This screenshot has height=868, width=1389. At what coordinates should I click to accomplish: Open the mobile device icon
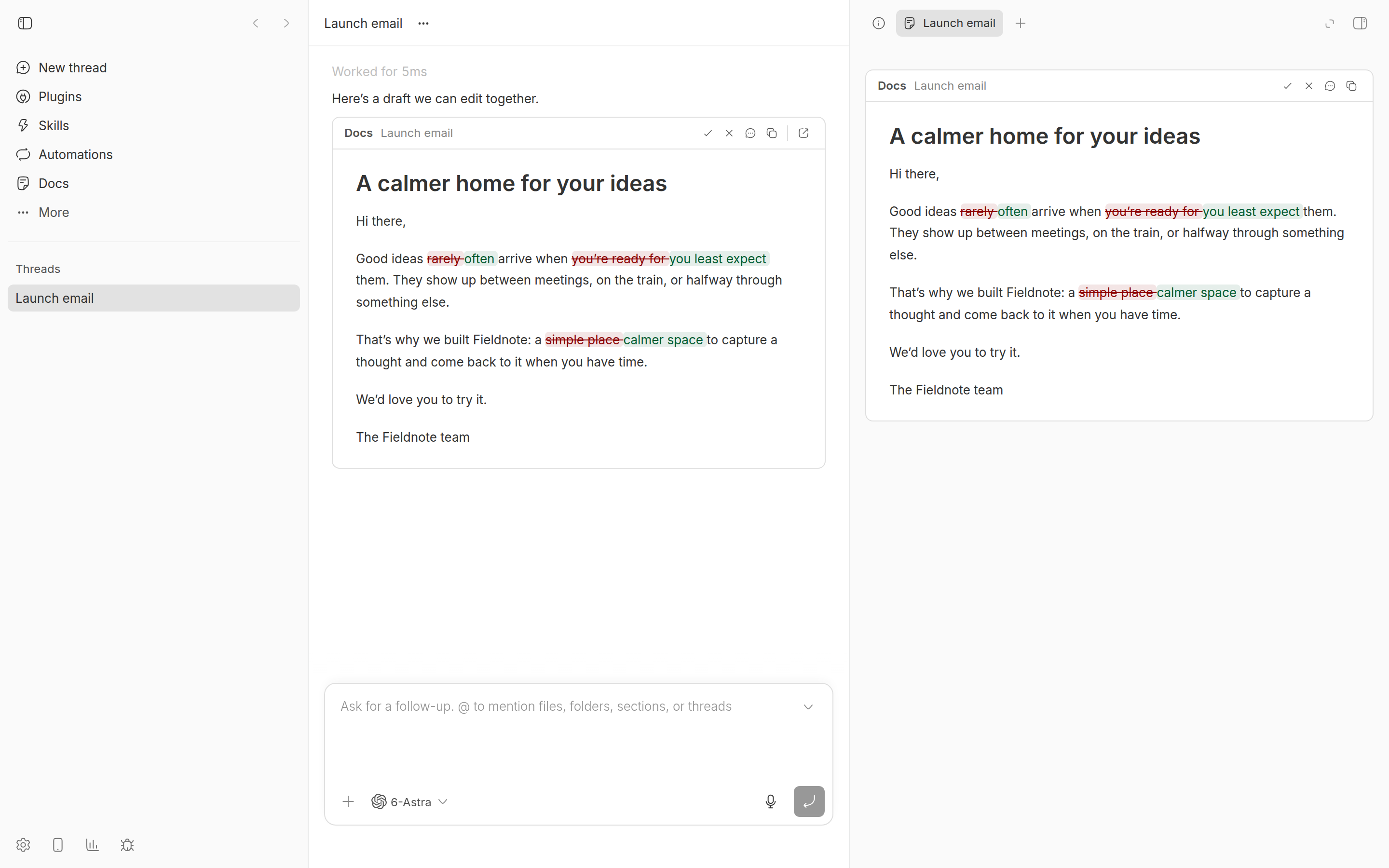point(57,845)
